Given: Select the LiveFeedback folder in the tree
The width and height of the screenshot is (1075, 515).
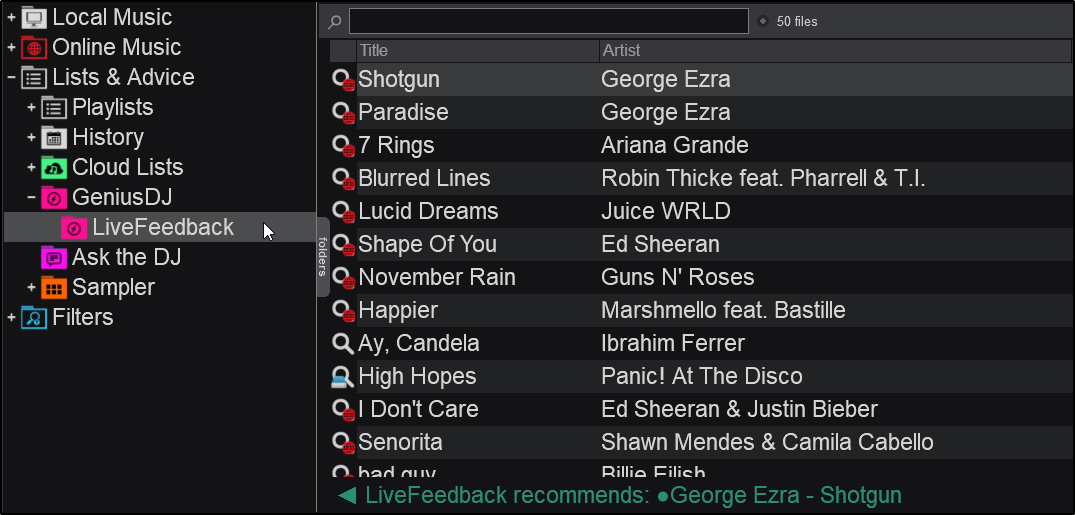Looking at the screenshot, I should click(x=162, y=227).
